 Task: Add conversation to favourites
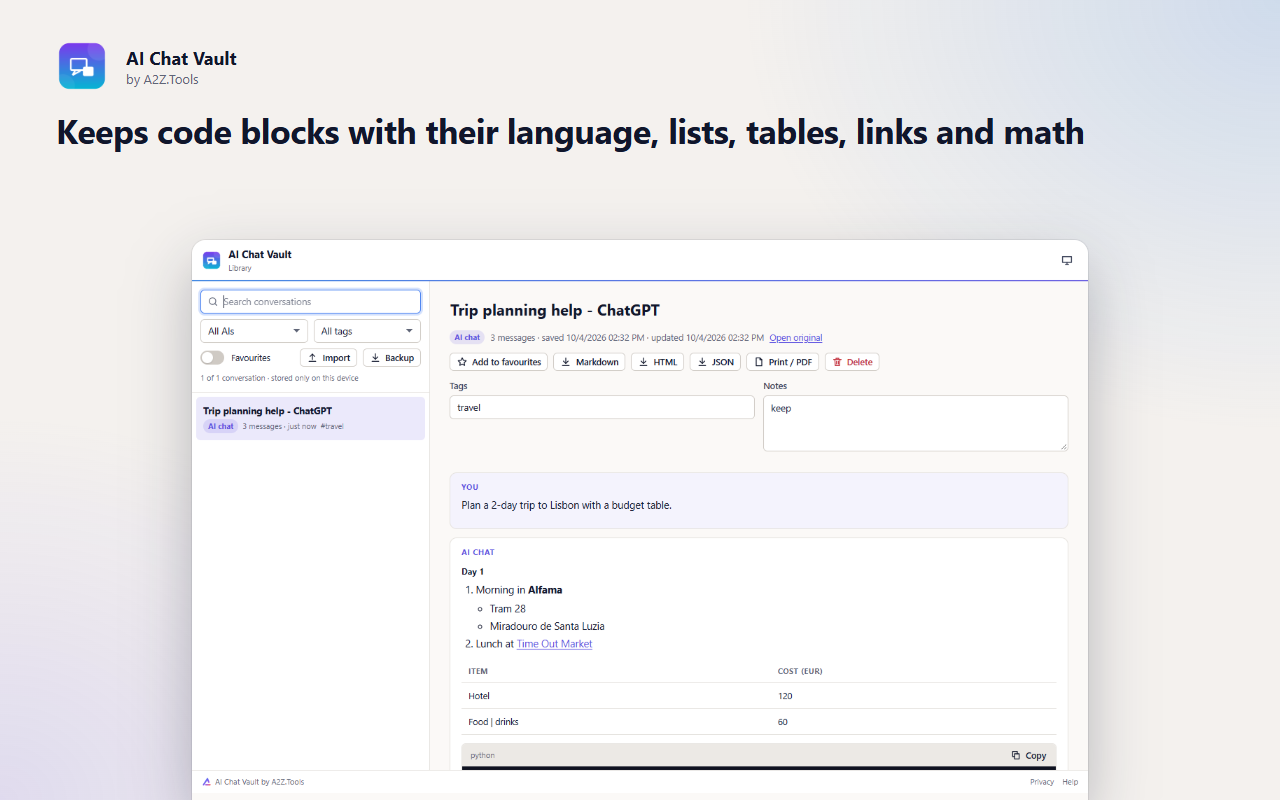(499, 362)
